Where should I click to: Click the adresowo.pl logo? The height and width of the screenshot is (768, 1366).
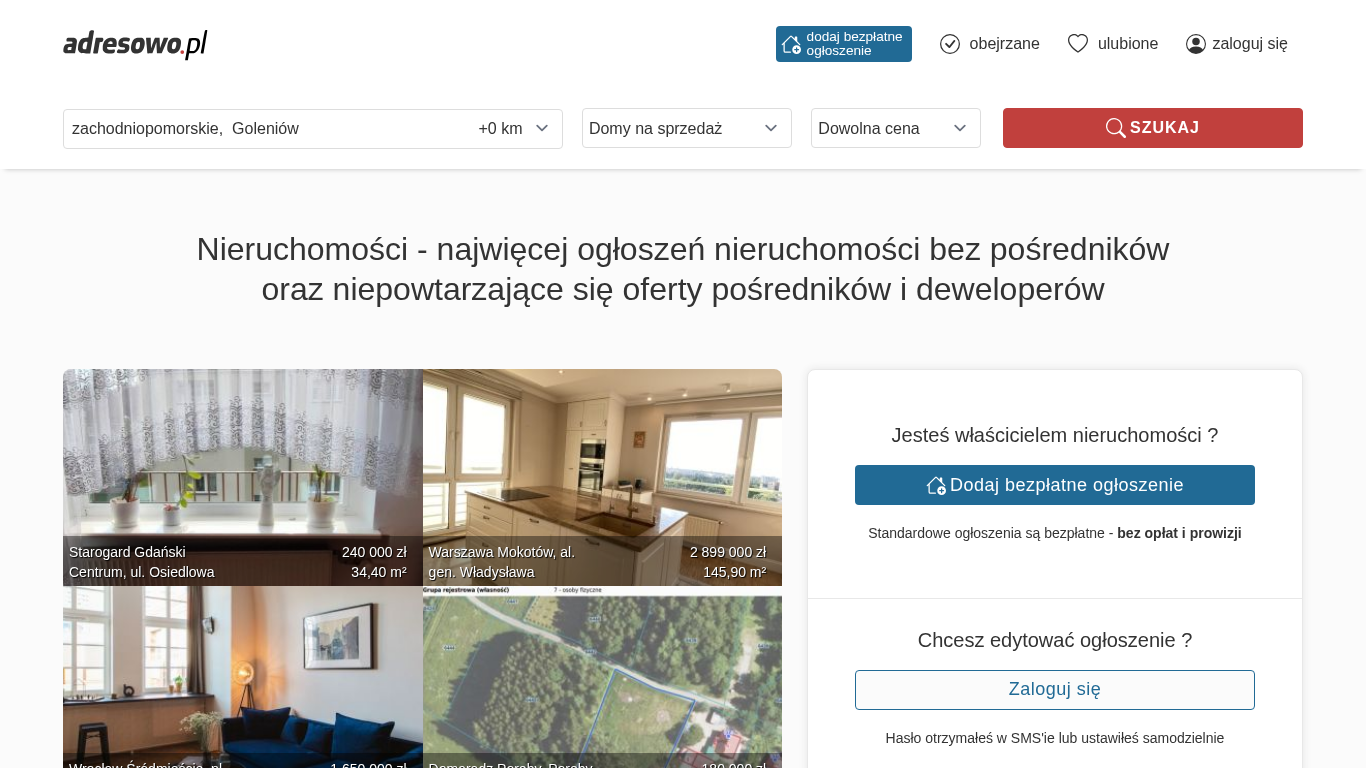click(135, 44)
